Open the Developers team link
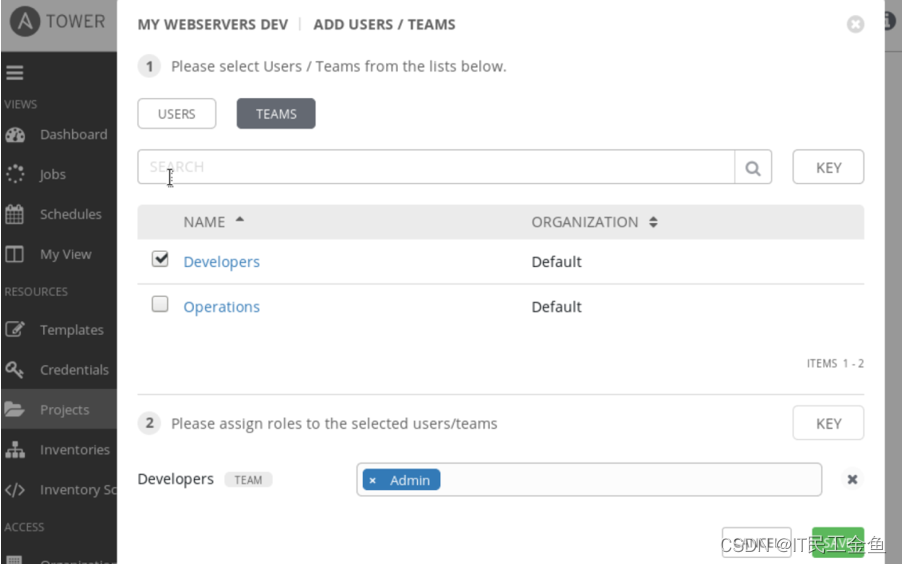 point(221,262)
